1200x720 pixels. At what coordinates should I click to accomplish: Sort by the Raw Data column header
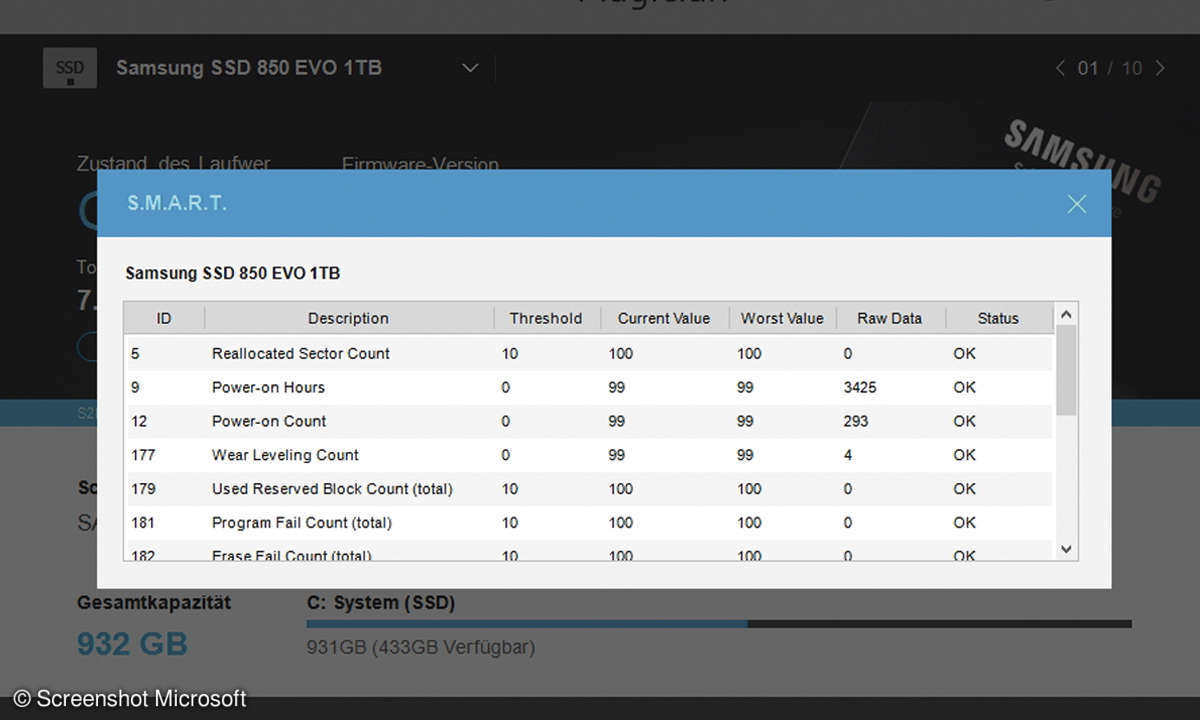click(890, 318)
